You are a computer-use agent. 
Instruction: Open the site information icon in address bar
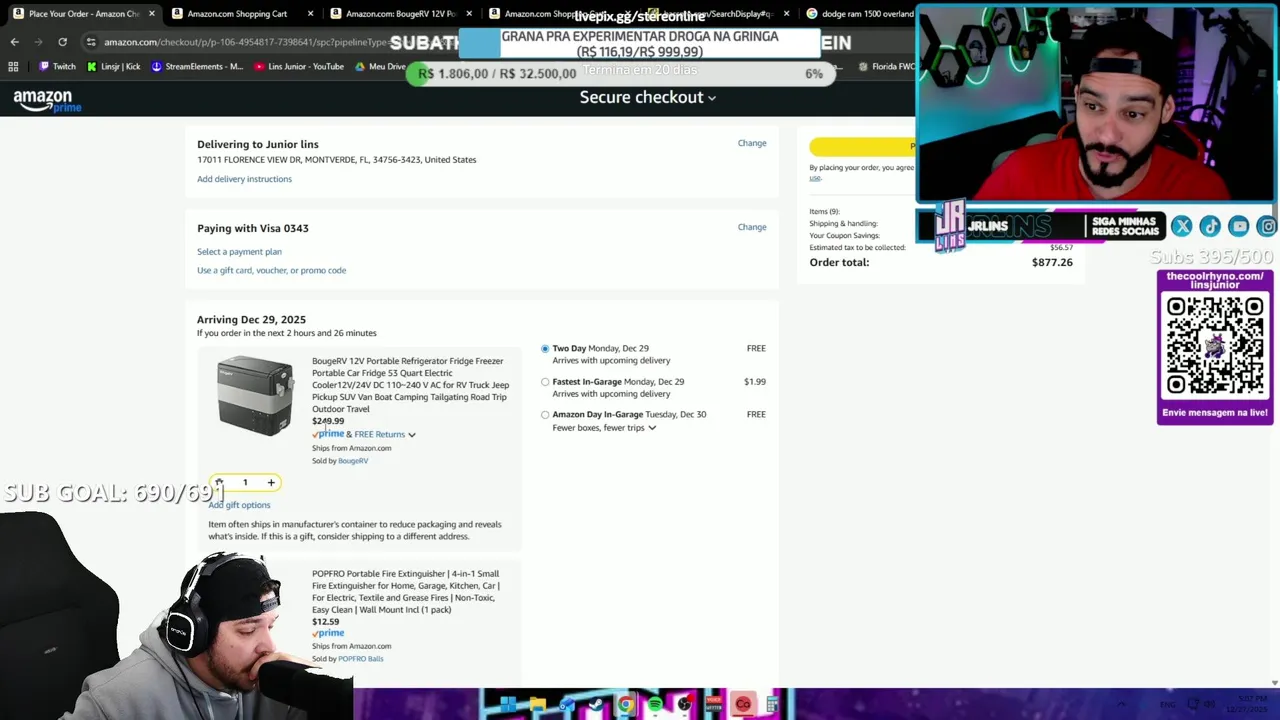click(91, 42)
